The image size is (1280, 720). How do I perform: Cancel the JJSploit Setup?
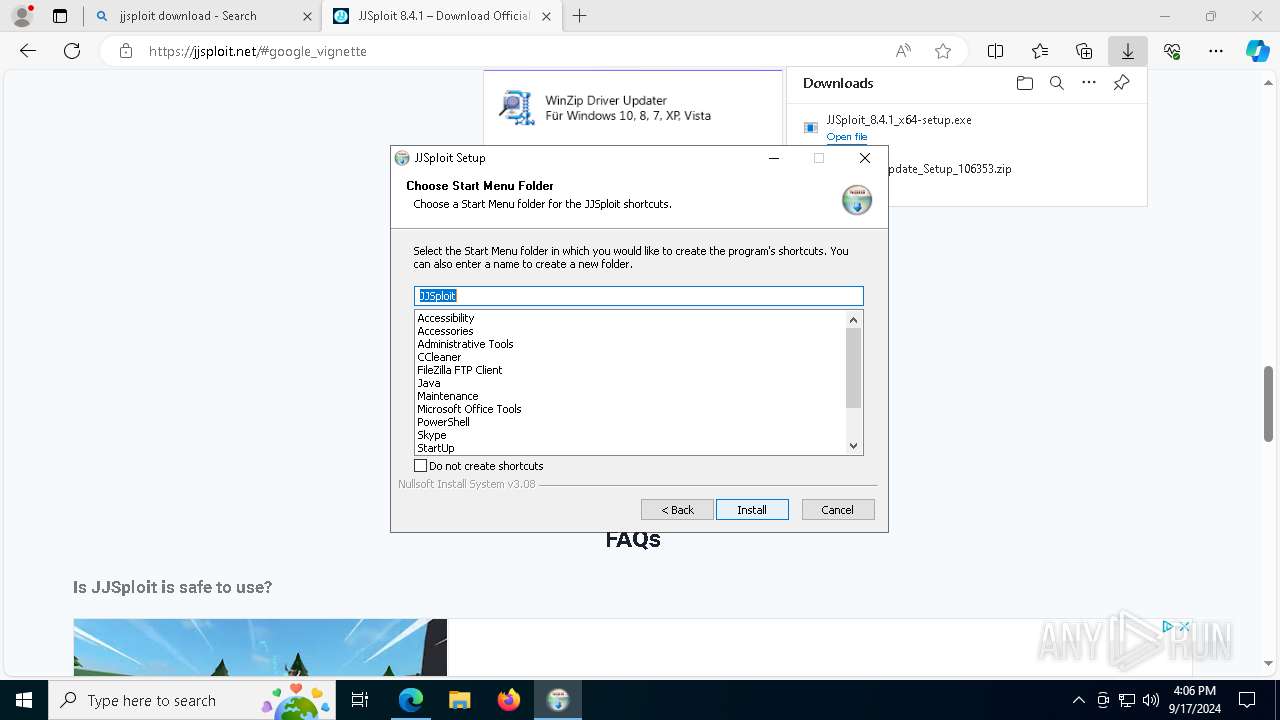tap(838, 510)
